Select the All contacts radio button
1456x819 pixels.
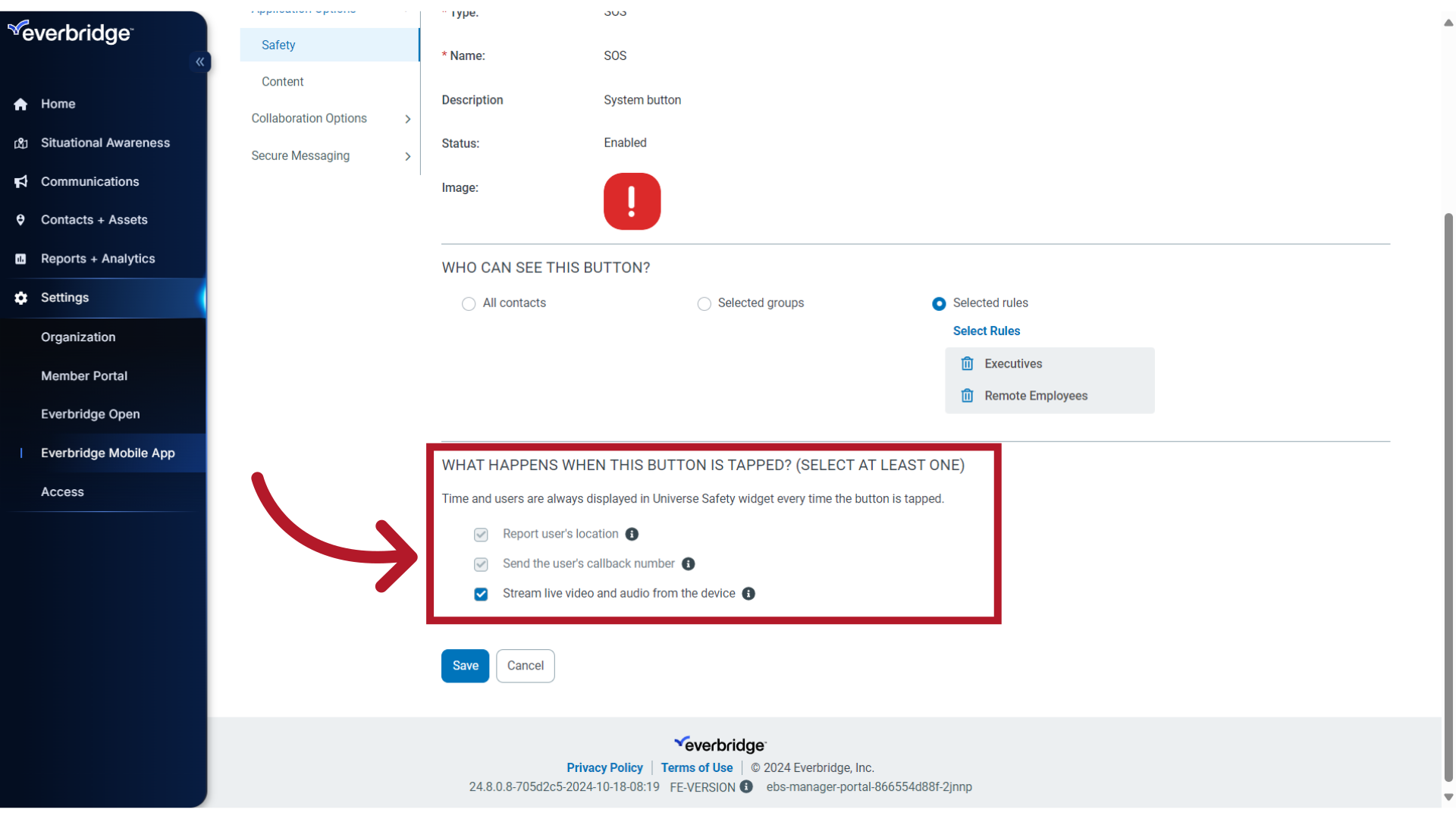(469, 303)
